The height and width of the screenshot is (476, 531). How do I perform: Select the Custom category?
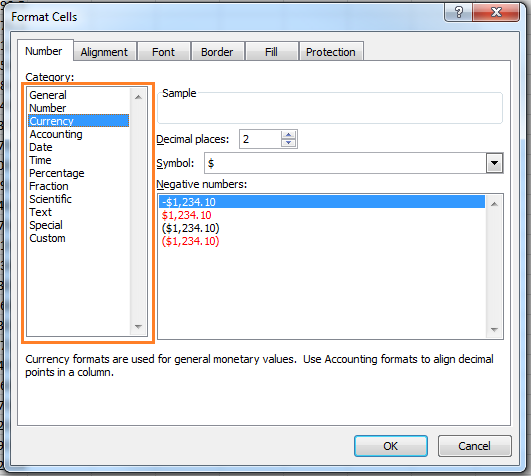tap(79, 238)
